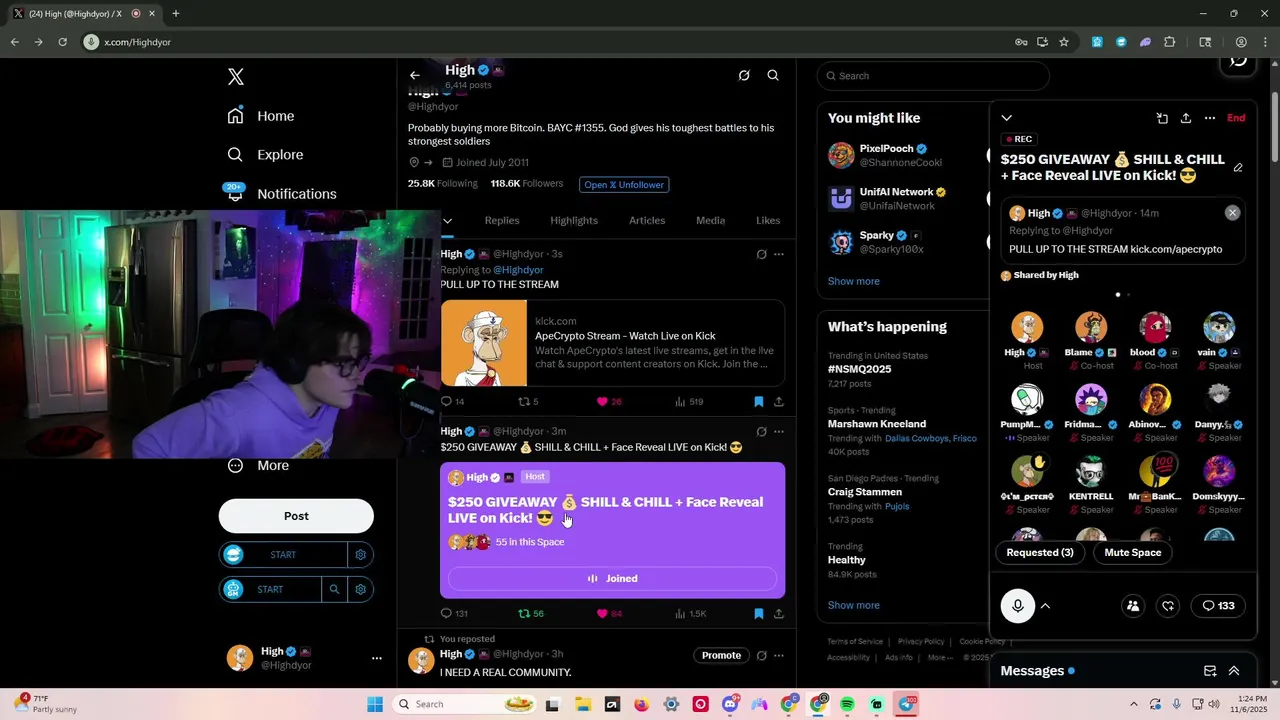Open more options on 3s-old post
The width and height of the screenshot is (1280, 720).
pos(779,254)
